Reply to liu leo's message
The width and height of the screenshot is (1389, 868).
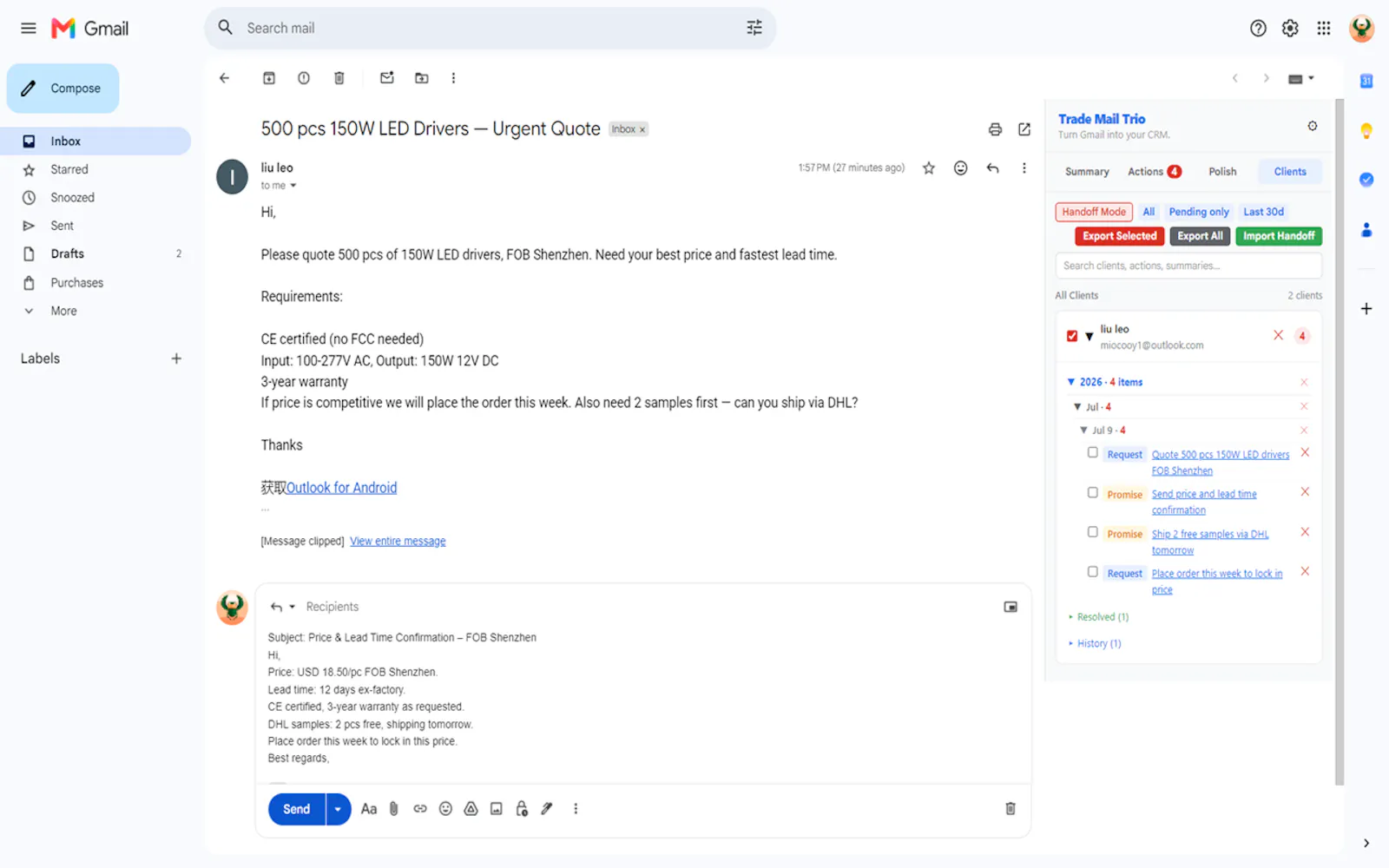[992, 168]
